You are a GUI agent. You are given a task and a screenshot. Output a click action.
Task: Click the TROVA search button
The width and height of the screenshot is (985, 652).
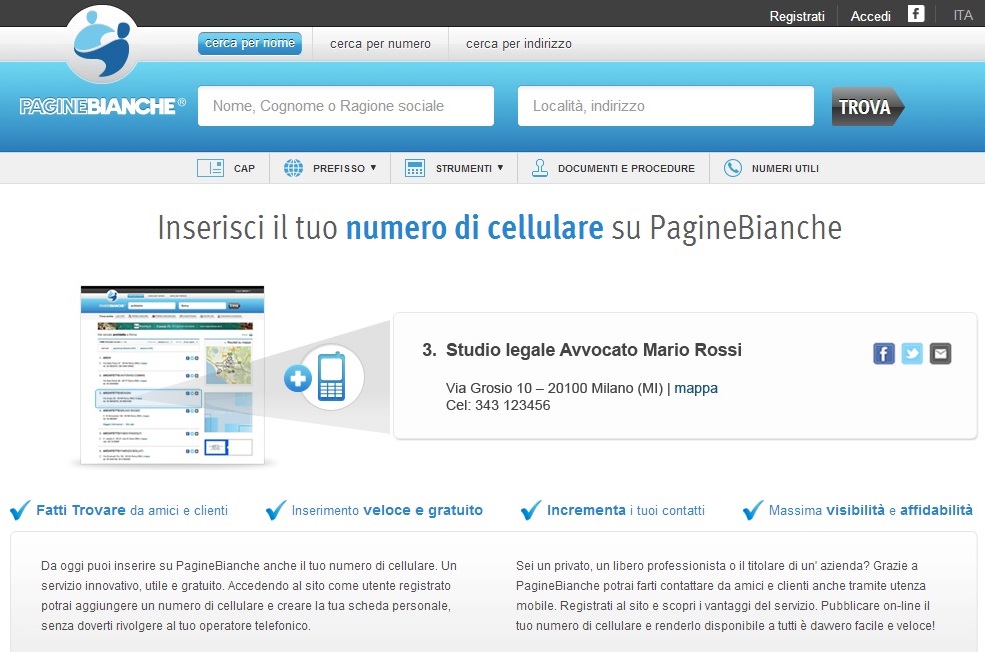click(x=868, y=106)
